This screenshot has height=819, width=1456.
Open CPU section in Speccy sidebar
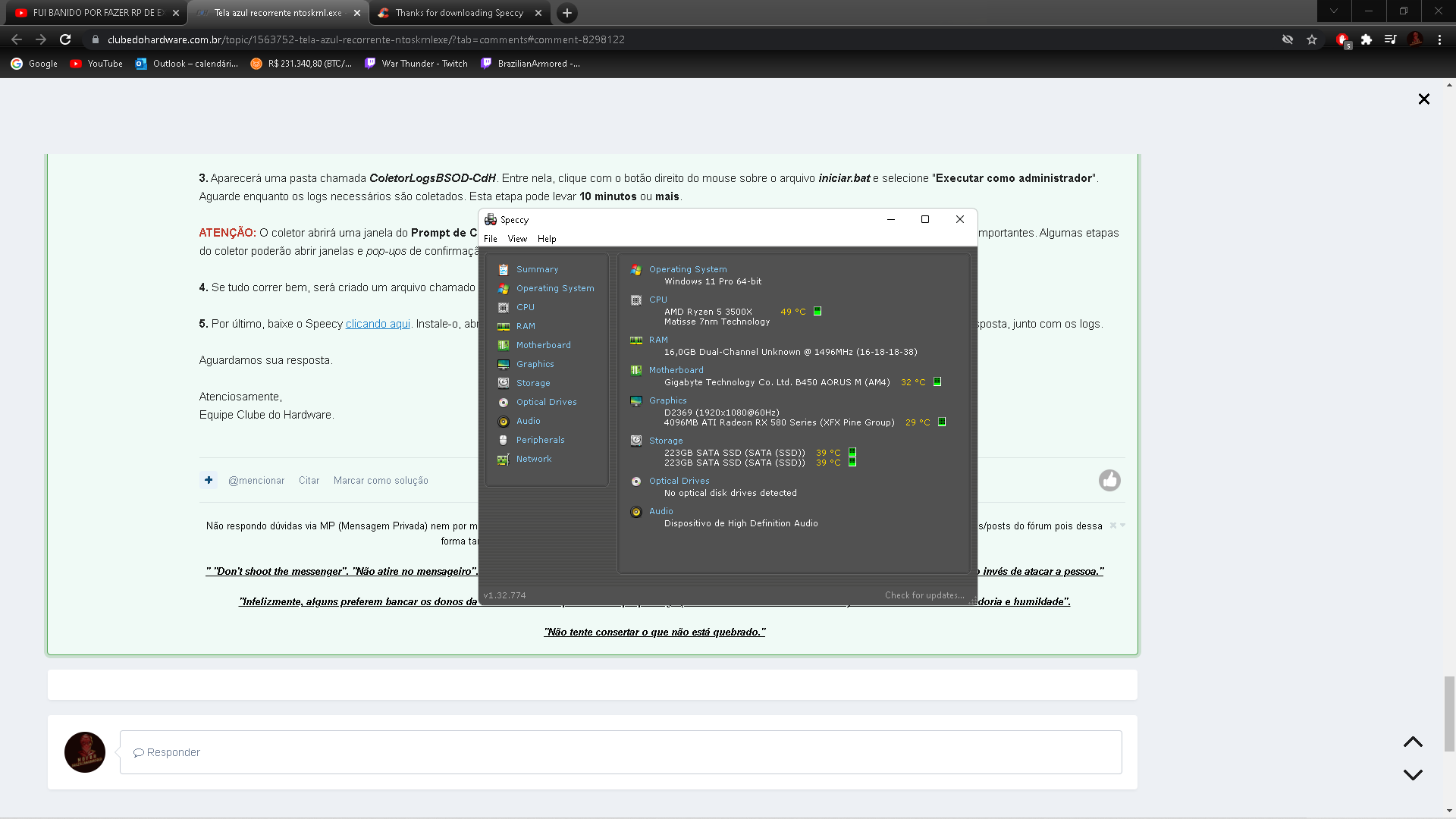526,307
